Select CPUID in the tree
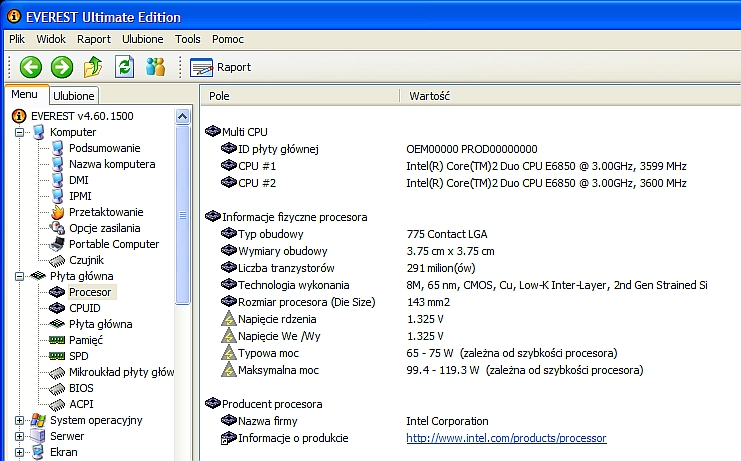The height and width of the screenshot is (461, 741). pyautogui.click(x=86, y=308)
